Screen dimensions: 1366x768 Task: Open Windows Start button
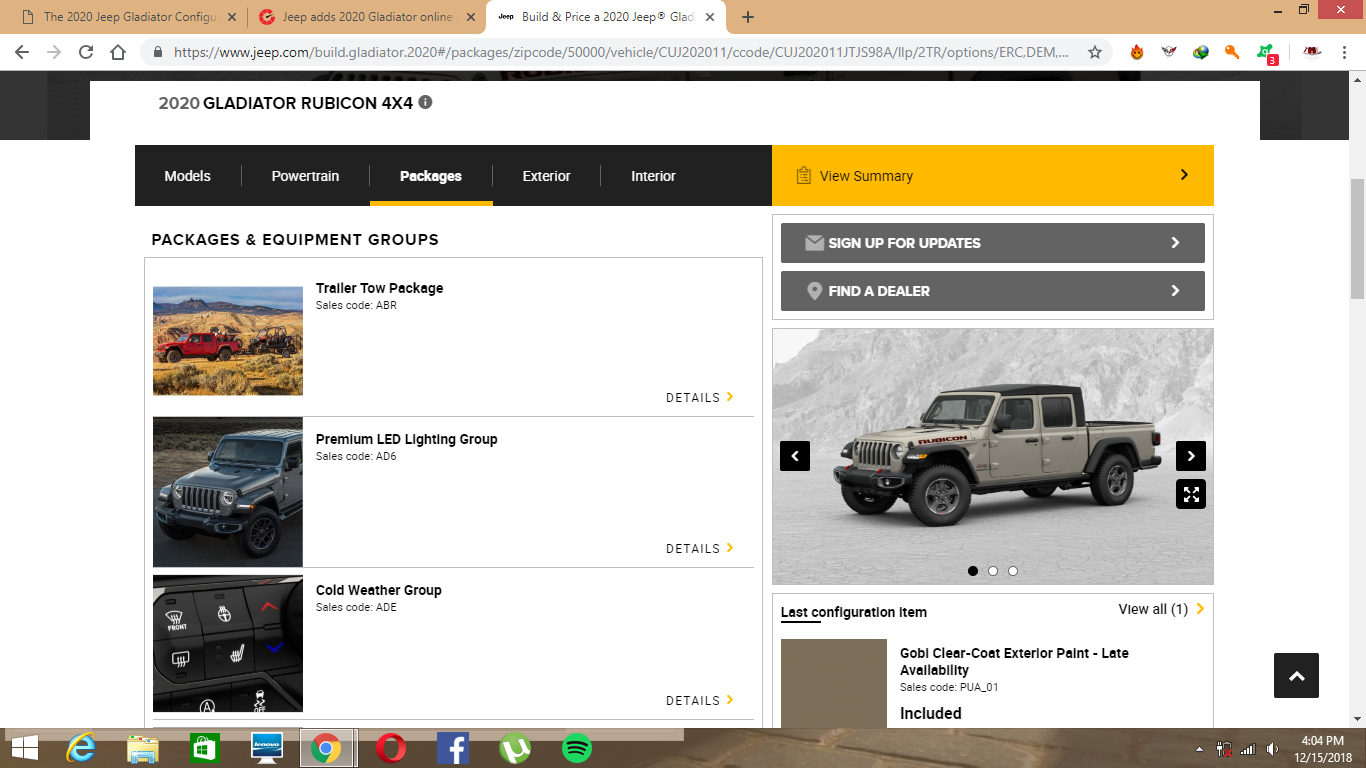pos(24,748)
